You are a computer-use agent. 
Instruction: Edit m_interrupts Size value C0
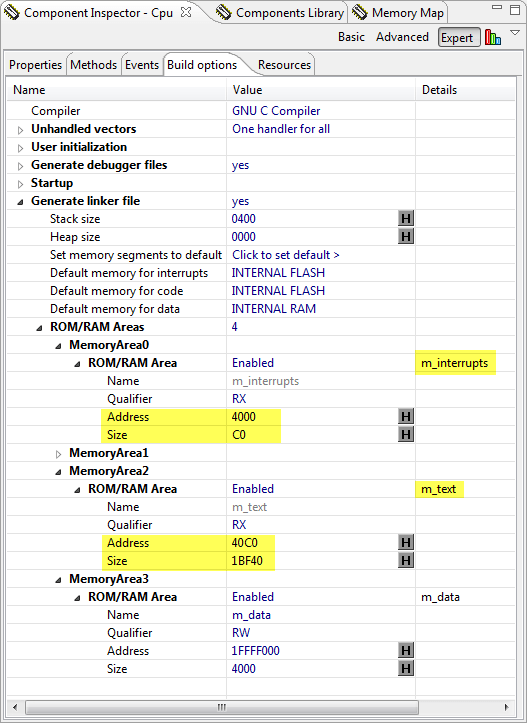(239, 435)
